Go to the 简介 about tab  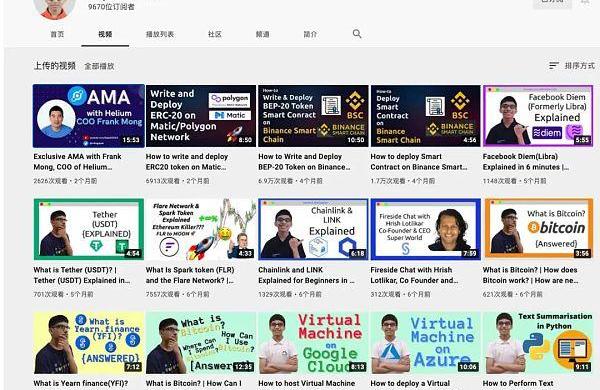(310, 34)
